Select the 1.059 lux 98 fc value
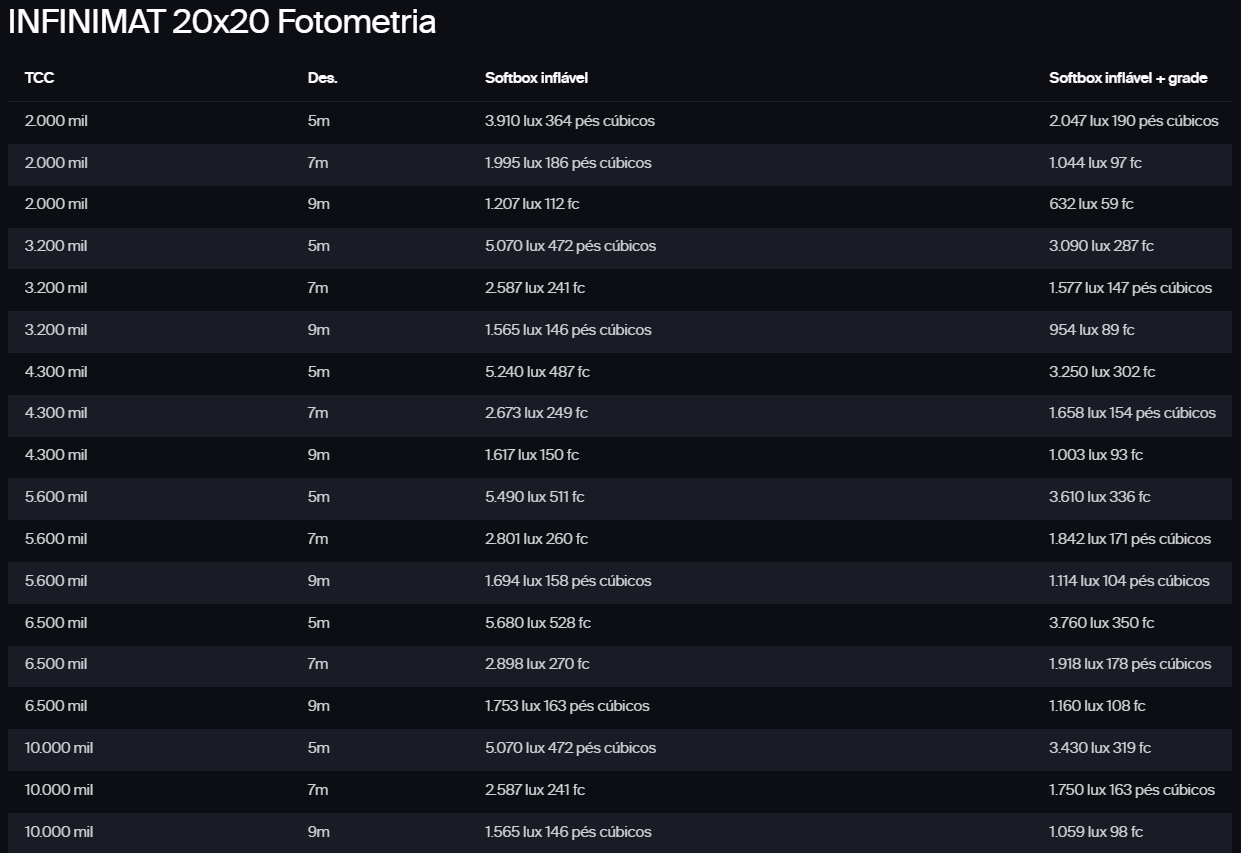This screenshot has height=853, width=1241. pos(1096,832)
